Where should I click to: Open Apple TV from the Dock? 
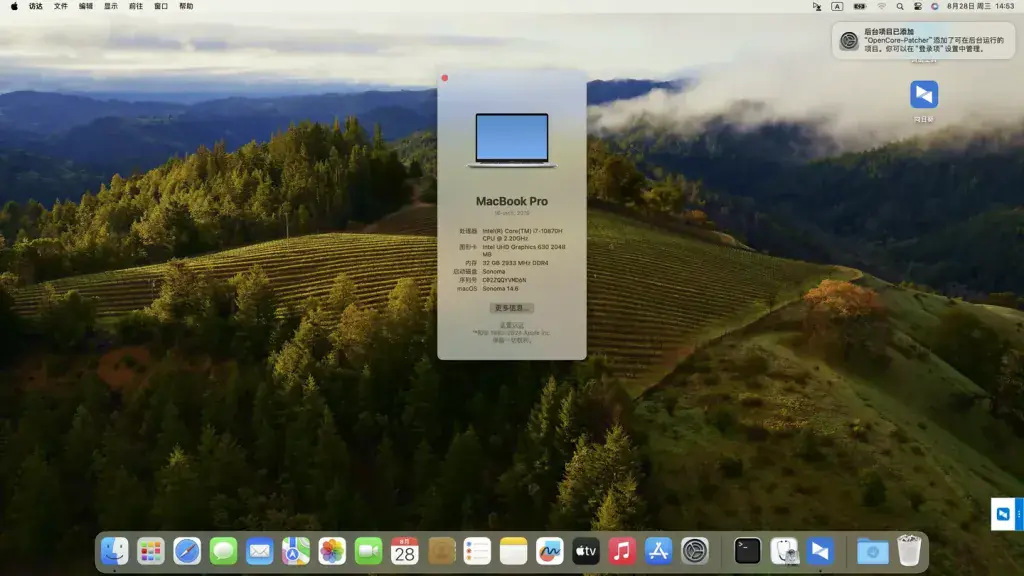pyautogui.click(x=586, y=551)
